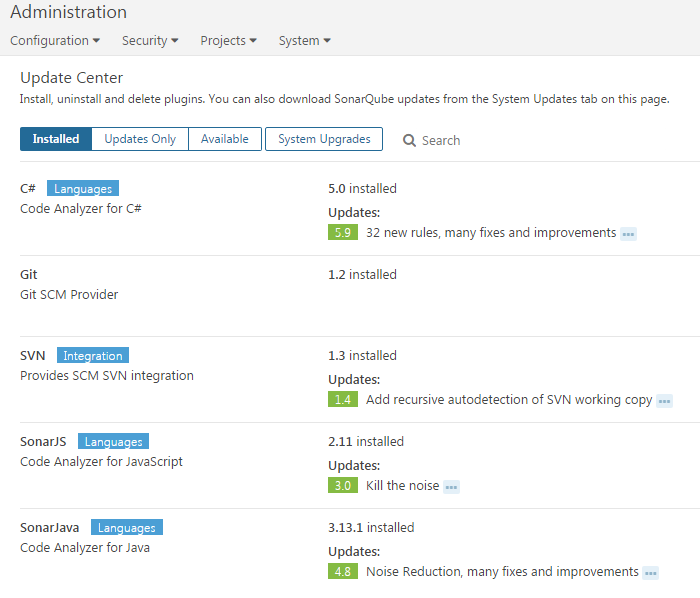
Task: Click the '3.13.1 installed' version text
Action: (x=371, y=528)
